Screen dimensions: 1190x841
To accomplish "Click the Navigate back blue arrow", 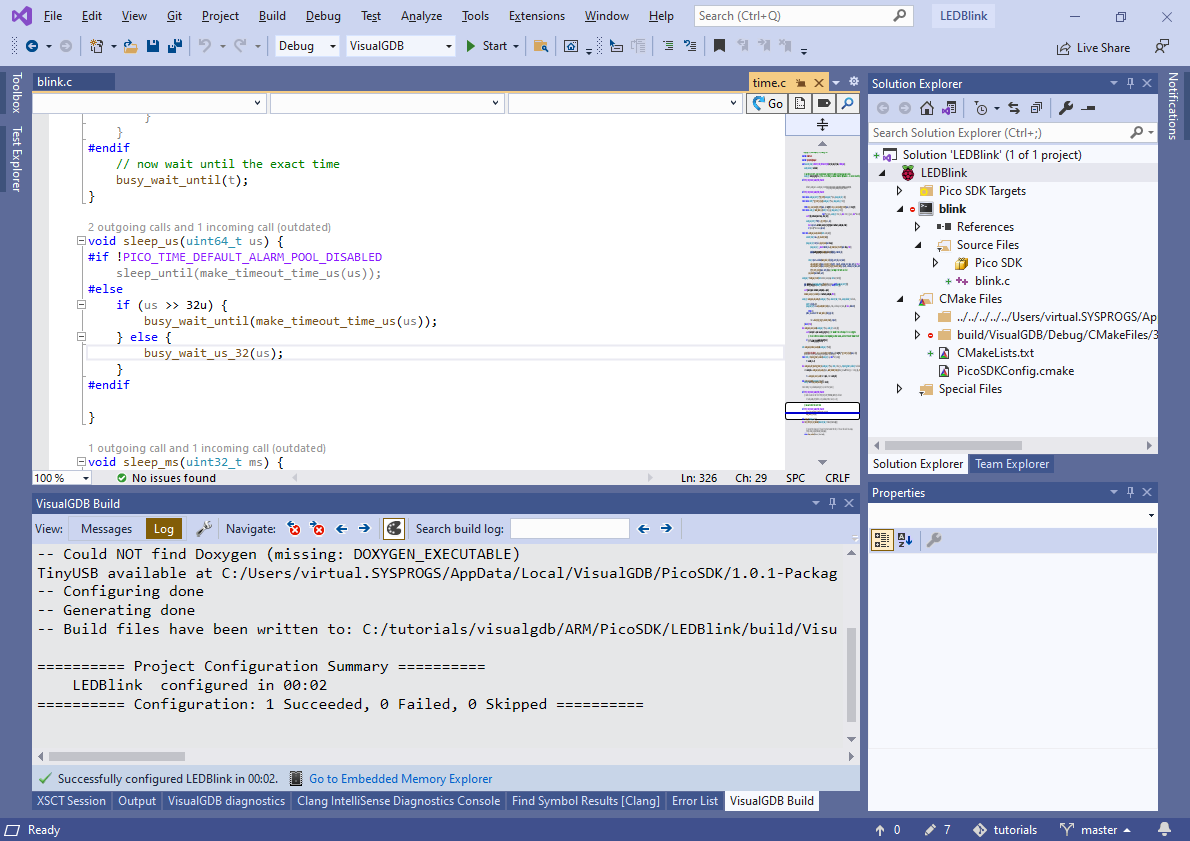I will pyautogui.click(x=342, y=528).
